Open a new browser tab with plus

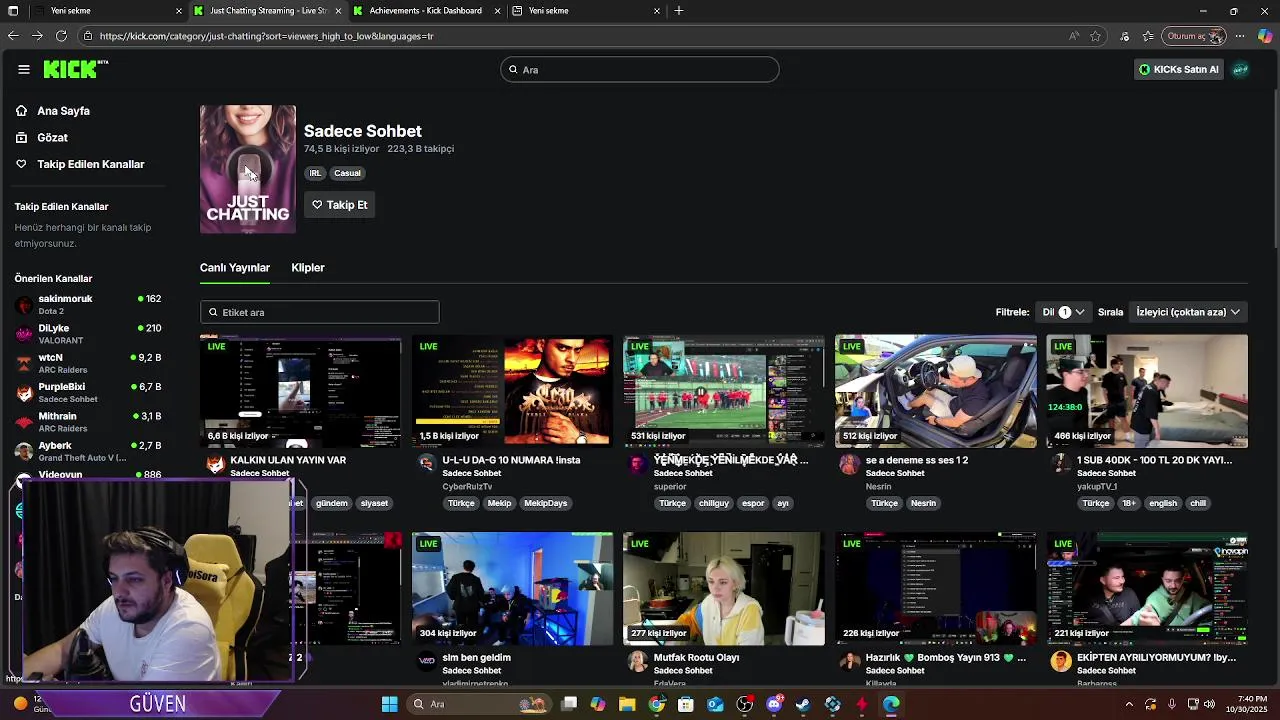click(679, 11)
